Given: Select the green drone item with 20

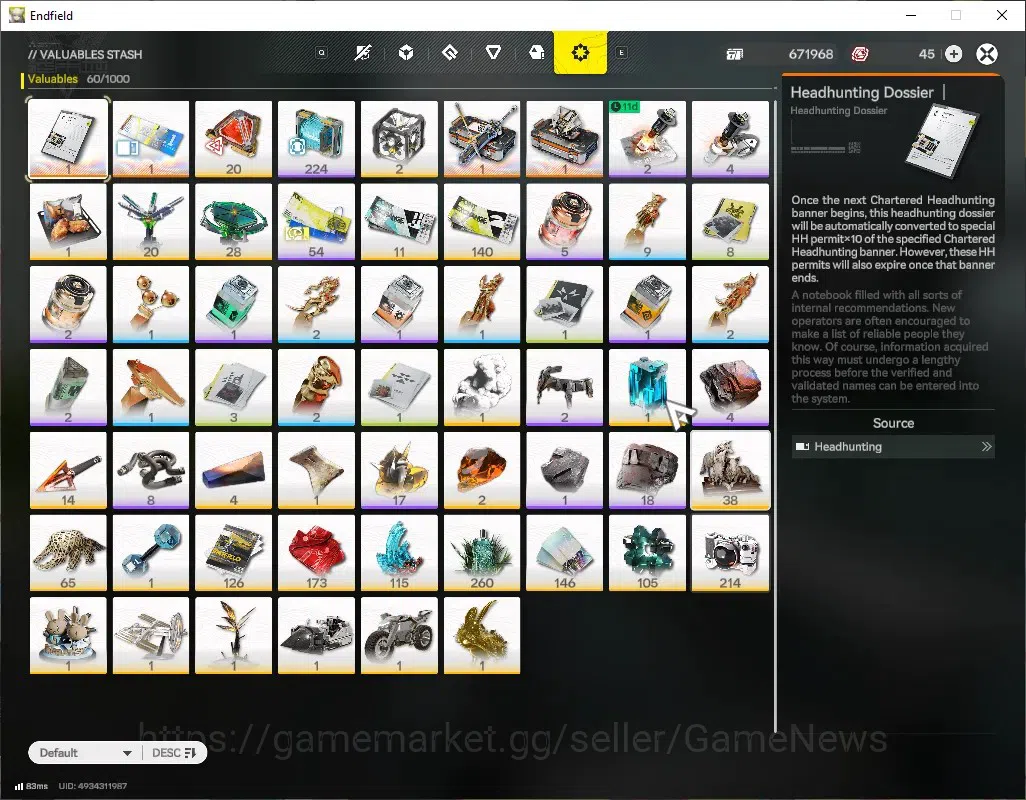Looking at the screenshot, I should pos(150,222).
